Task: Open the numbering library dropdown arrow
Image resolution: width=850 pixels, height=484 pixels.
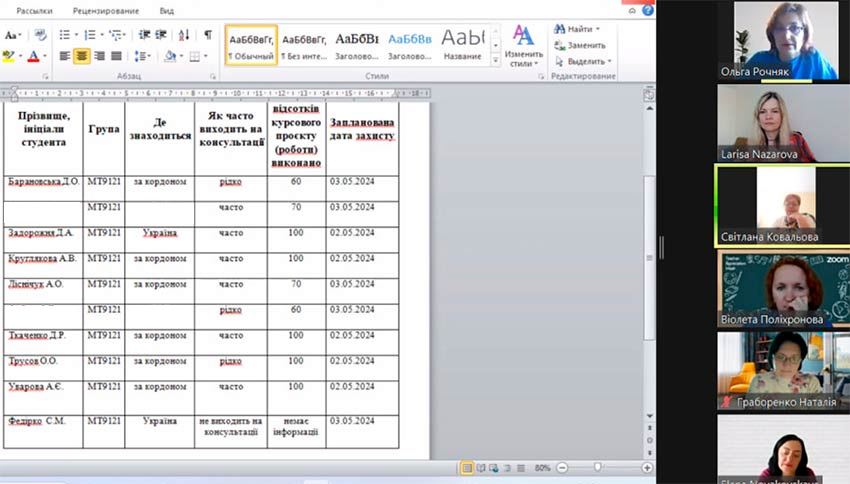Action: (x=102, y=35)
